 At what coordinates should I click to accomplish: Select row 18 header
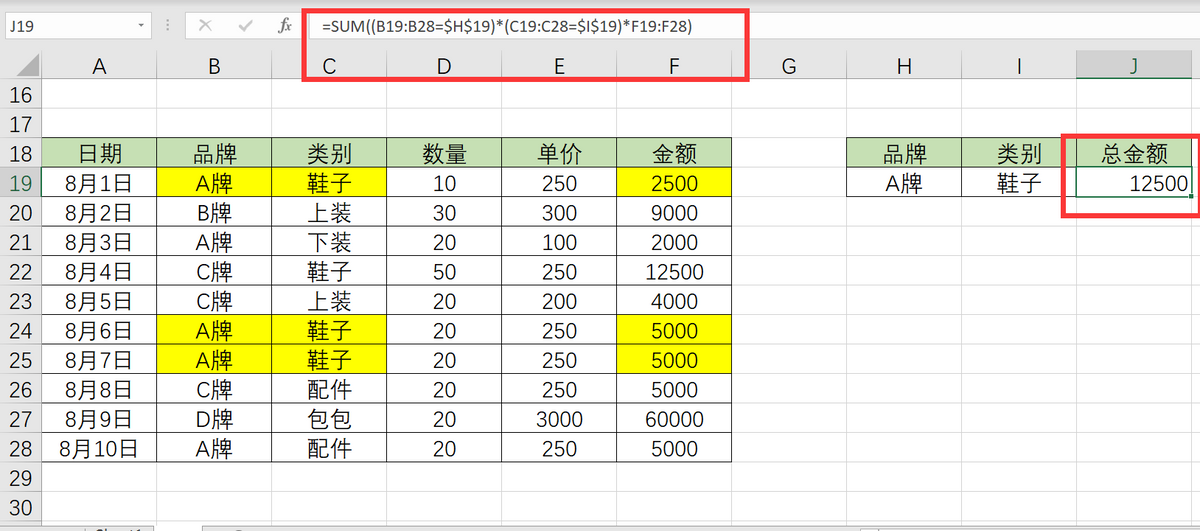pyautogui.click(x=21, y=154)
